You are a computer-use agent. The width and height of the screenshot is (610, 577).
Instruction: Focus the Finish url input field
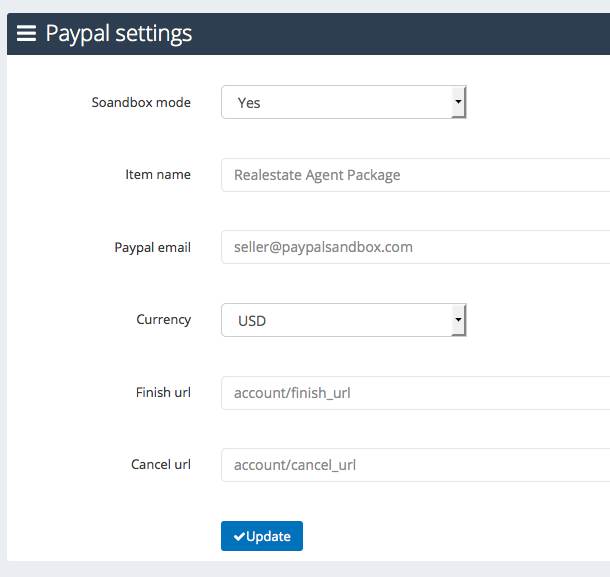(415, 393)
